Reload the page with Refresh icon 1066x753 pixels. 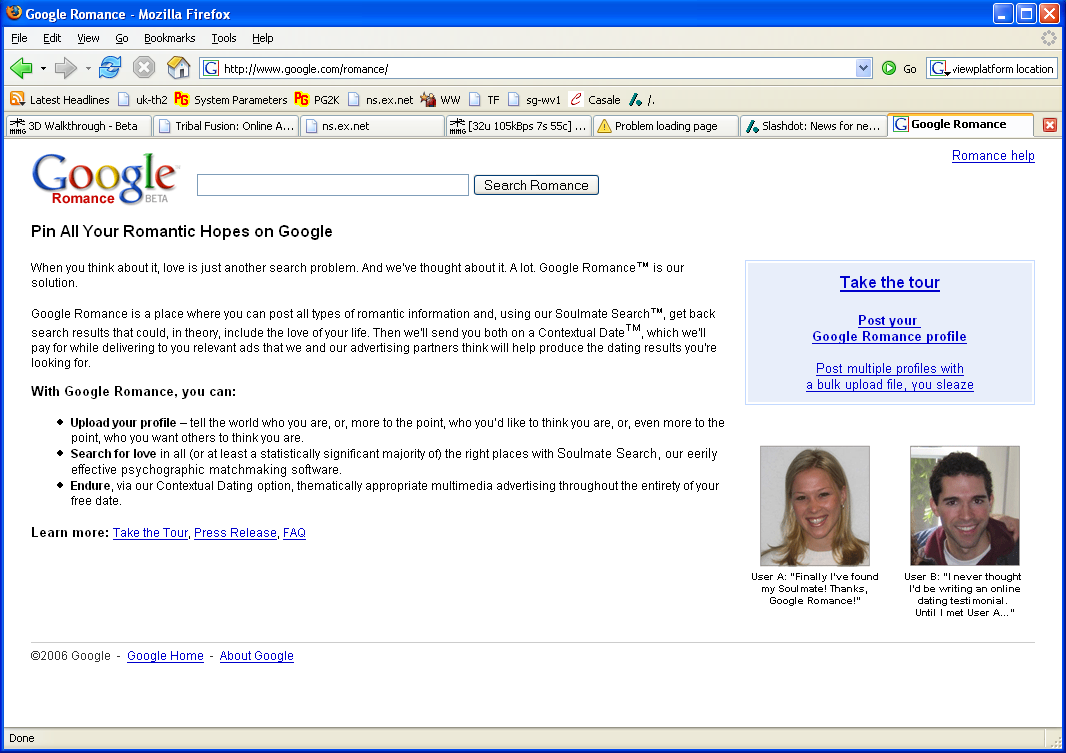click(x=109, y=68)
